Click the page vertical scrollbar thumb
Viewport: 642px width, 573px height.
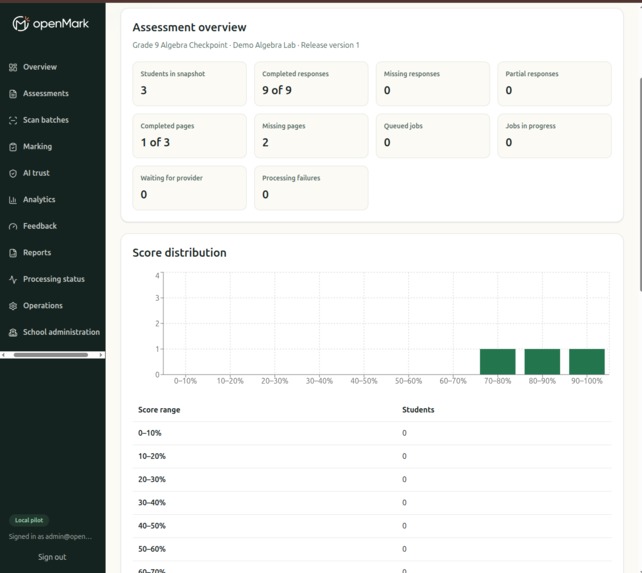click(x=640, y=184)
